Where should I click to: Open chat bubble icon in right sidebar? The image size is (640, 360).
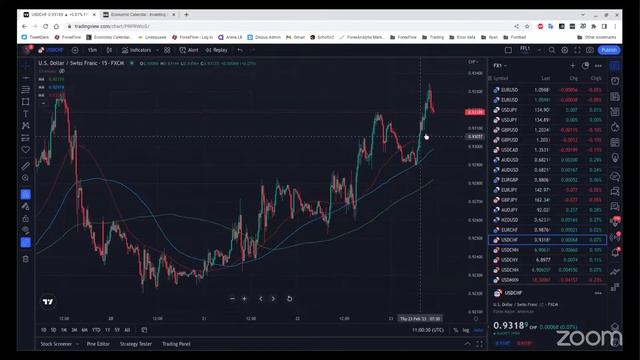pyautogui.click(x=615, y=176)
